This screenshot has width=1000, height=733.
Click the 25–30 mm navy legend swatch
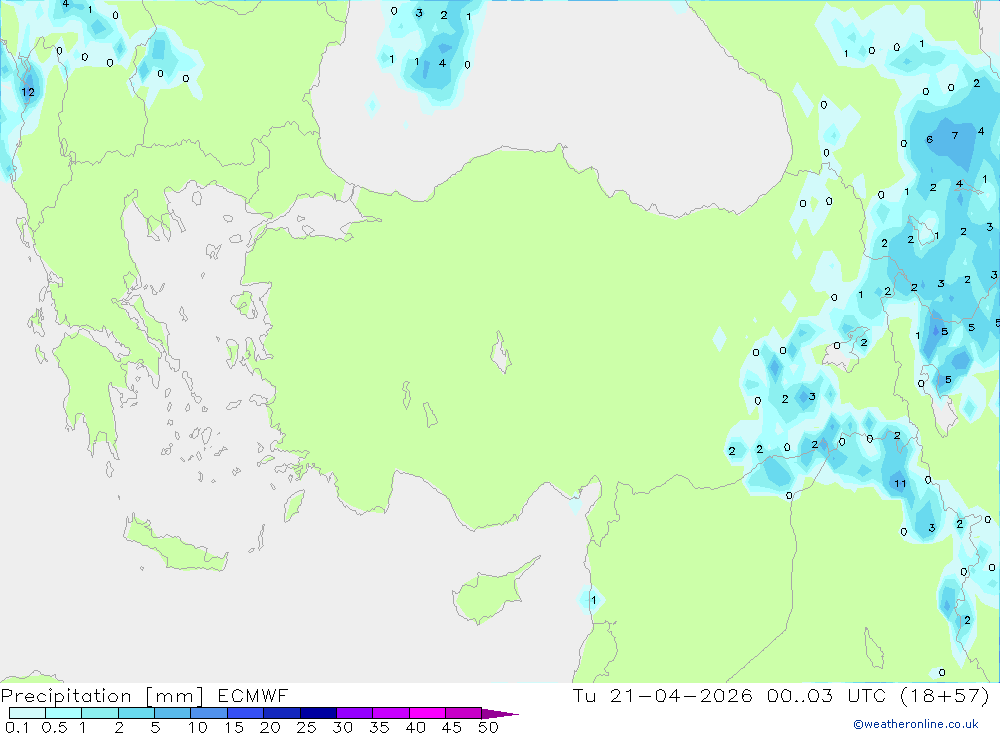click(318, 713)
